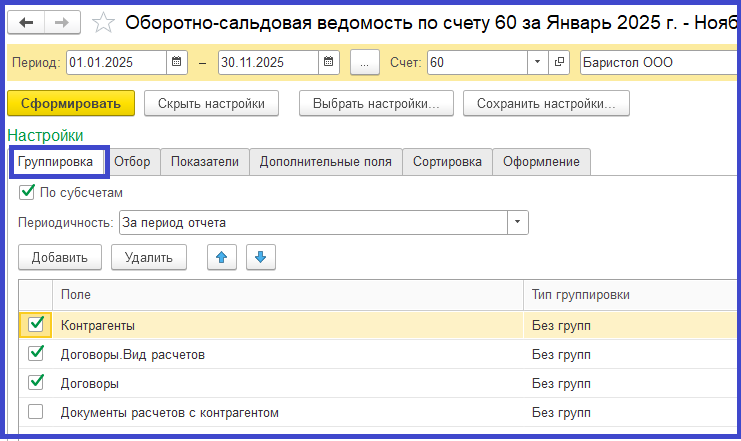Open calendar for end date 30.11.2025
Viewport: 741px width, 441px height.
[329, 62]
